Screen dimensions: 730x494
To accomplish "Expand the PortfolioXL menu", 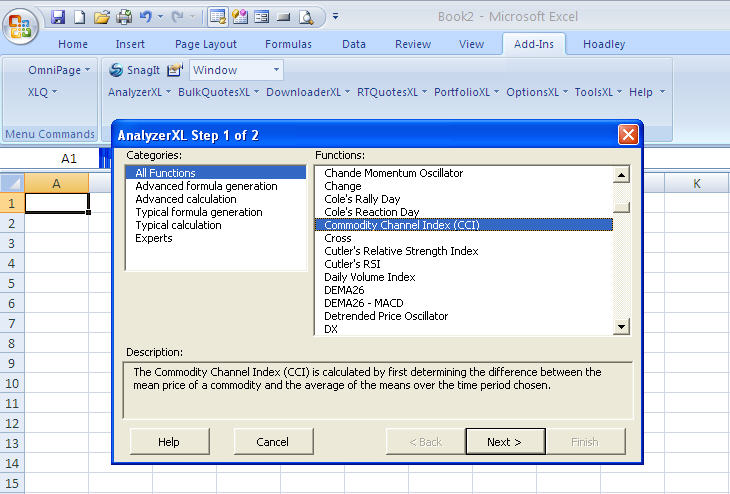I will (466, 92).
